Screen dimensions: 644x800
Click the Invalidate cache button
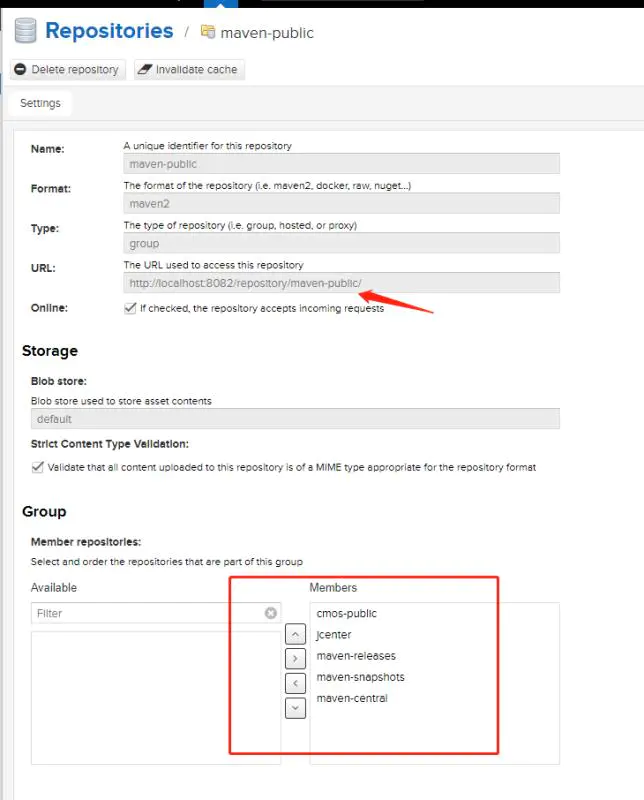tap(189, 69)
